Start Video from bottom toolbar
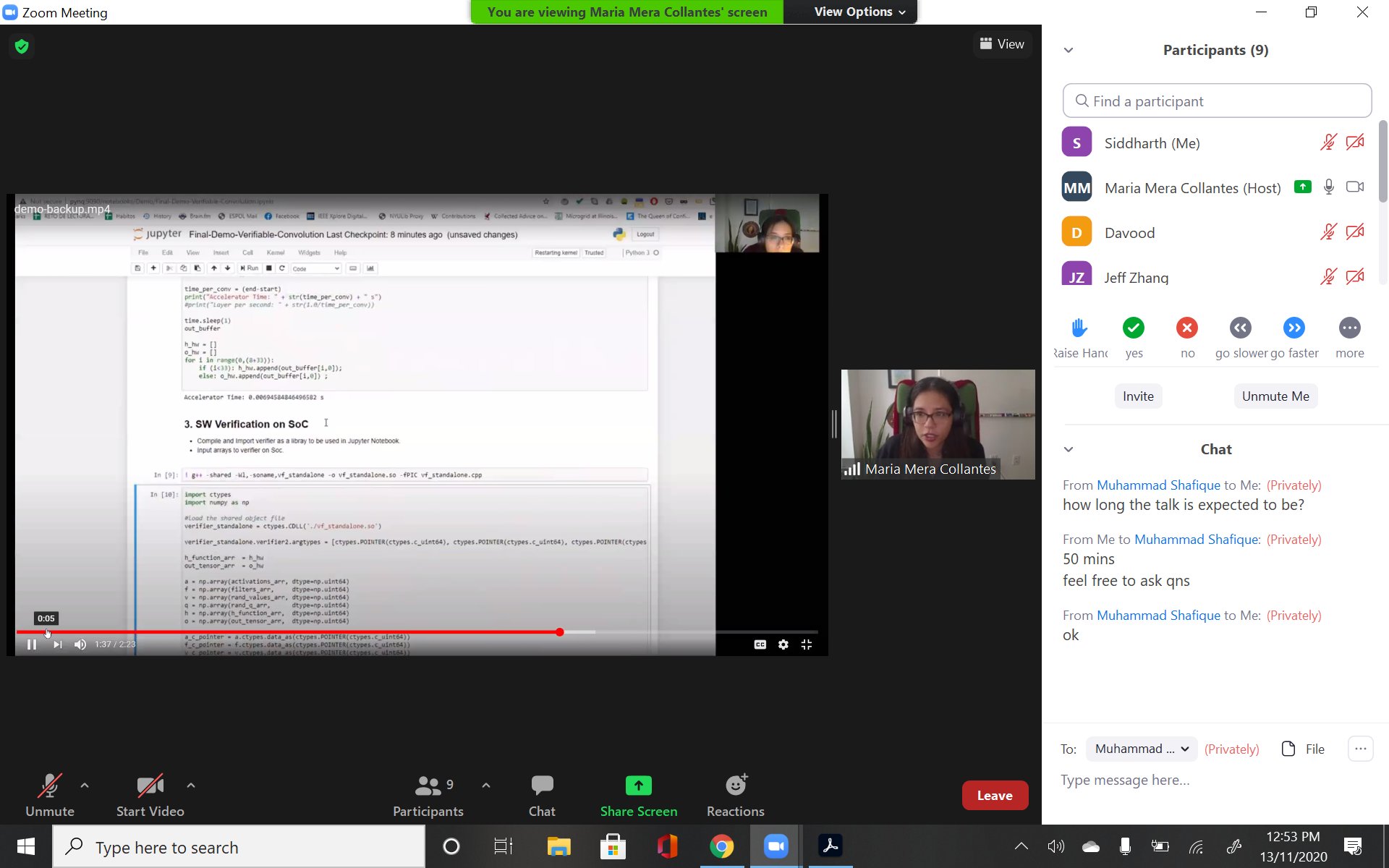The width and height of the screenshot is (1389, 868). (150, 795)
